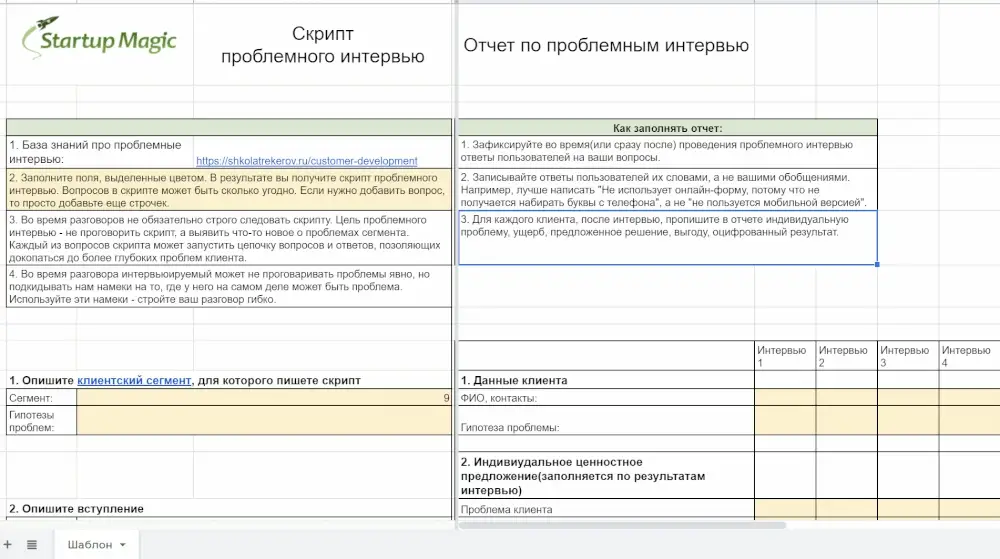Click the Проблема клиента label cell

coord(606,509)
